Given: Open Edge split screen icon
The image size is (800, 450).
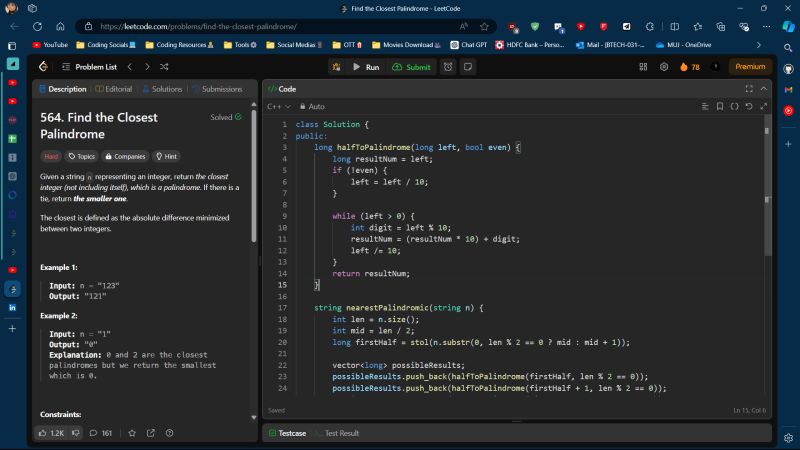Looking at the screenshot, I should click(674, 27).
